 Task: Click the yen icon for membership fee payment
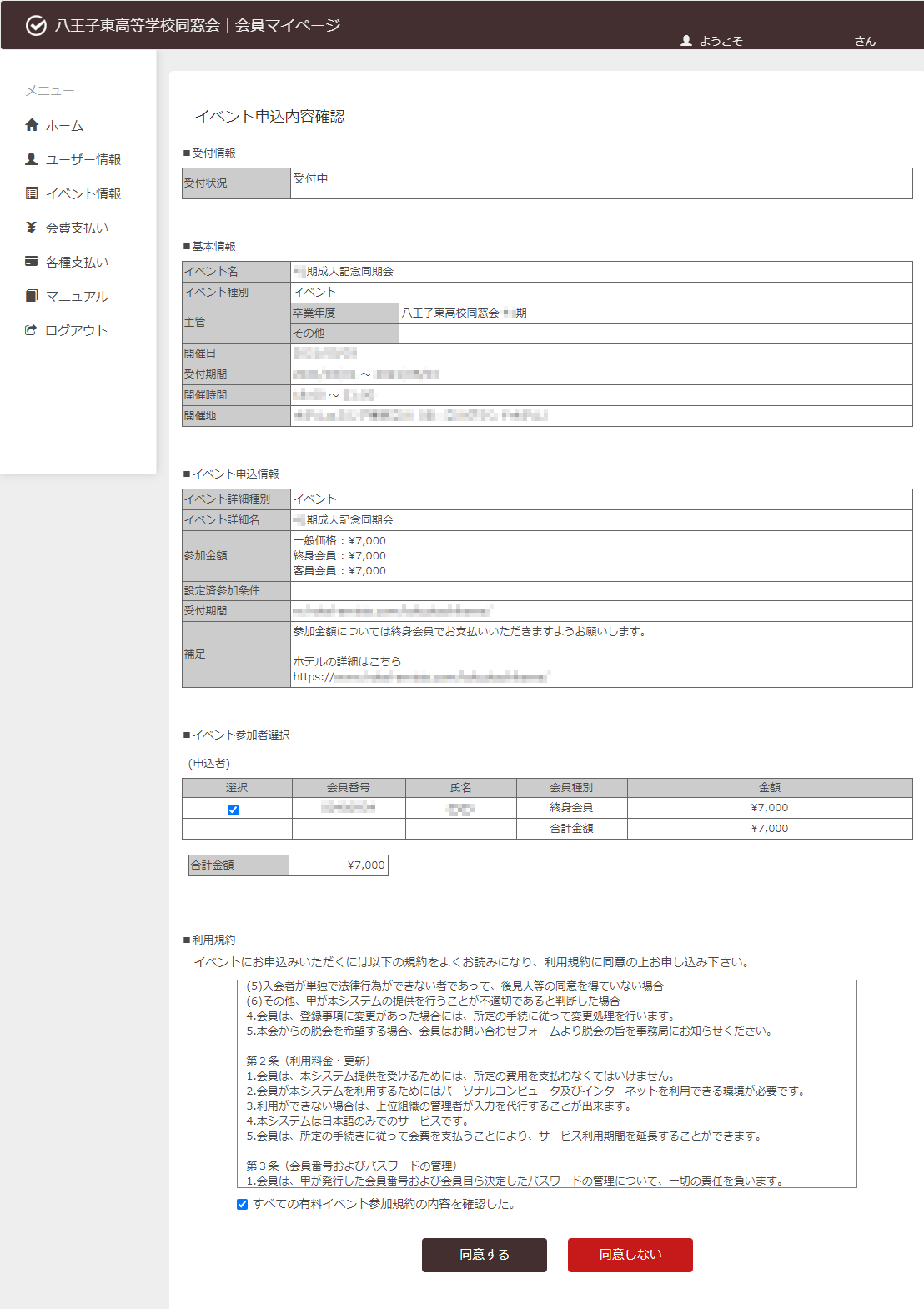pos(32,228)
